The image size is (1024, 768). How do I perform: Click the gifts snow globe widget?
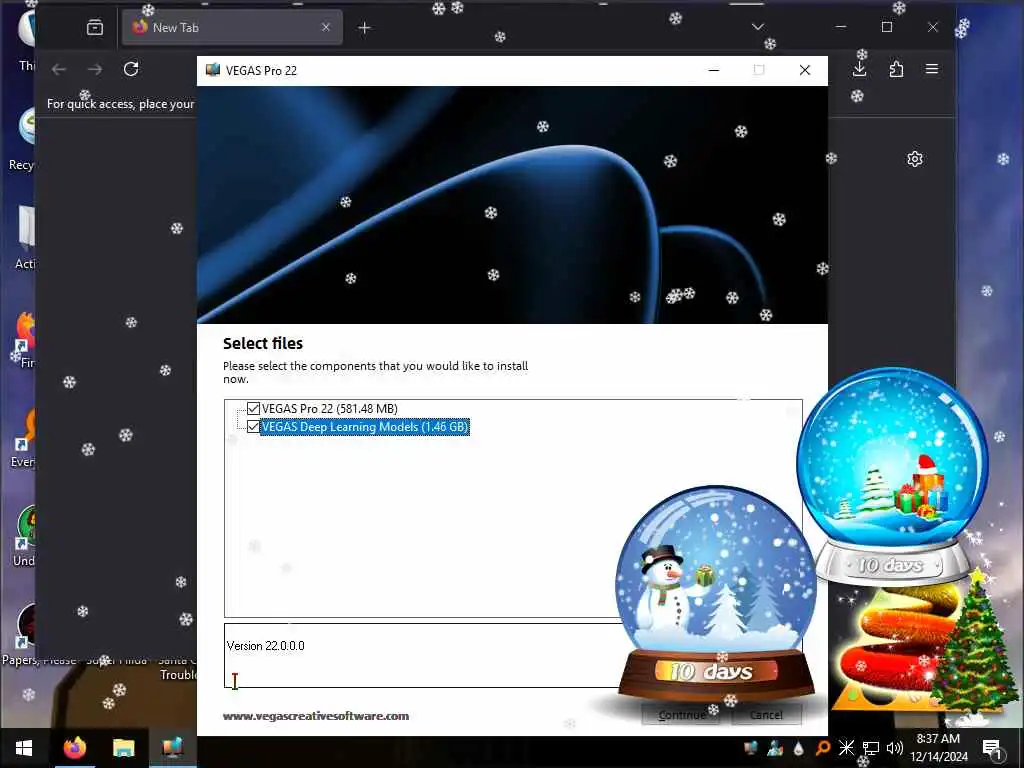tap(893, 475)
